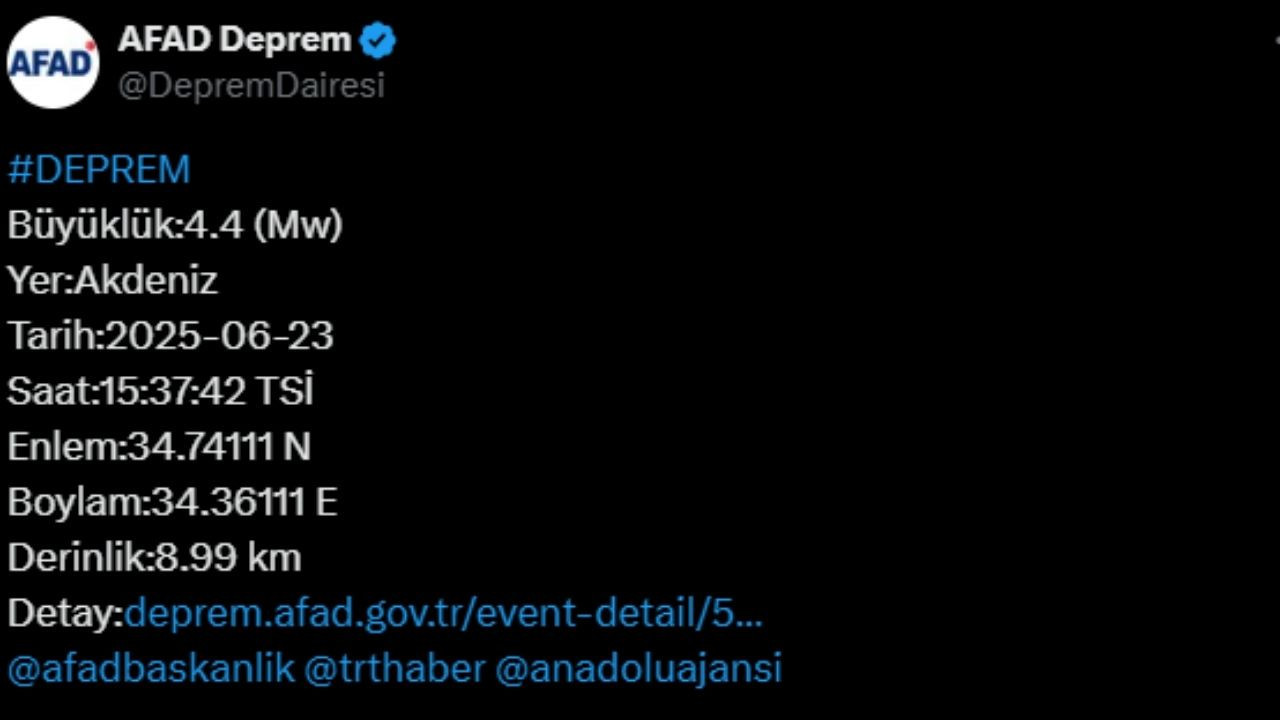The image size is (1280, 720).
Task: Click the Büyüklük:4.4 (Mw) line
Action: click(x=175, y=225)
